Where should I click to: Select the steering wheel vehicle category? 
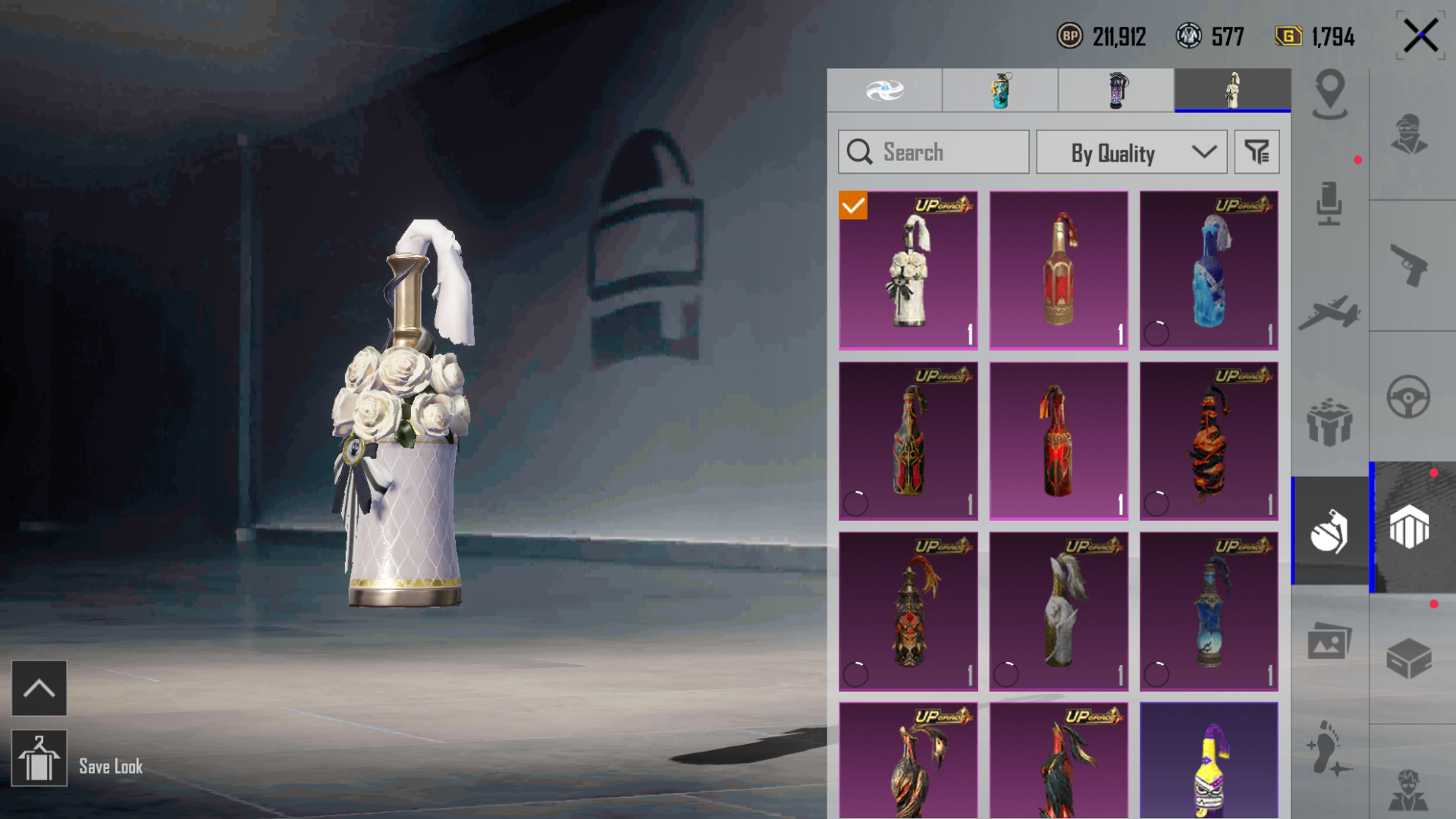(1409, 397)
